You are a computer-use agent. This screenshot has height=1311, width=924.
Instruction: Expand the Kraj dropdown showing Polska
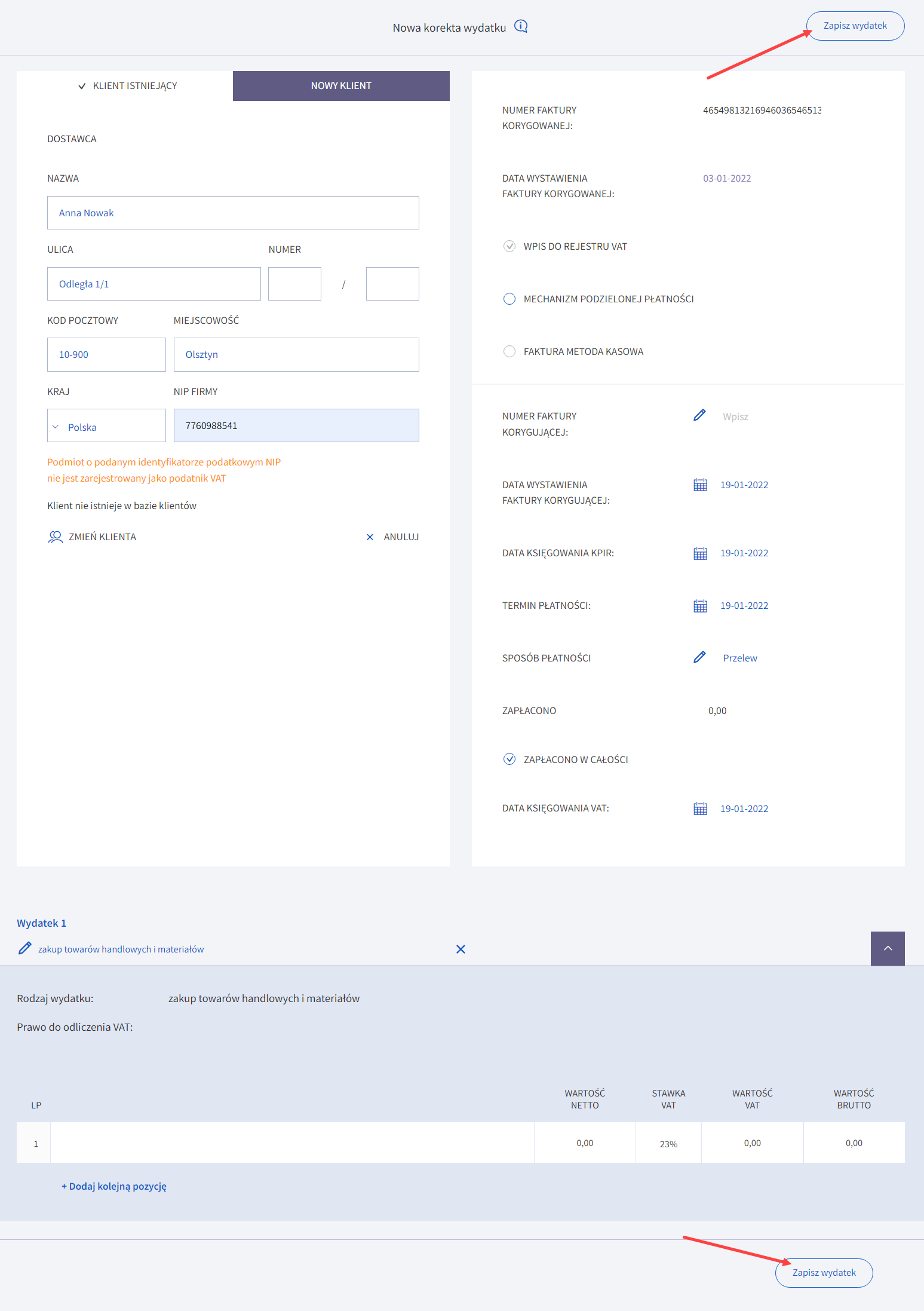(x=106, y=427)
